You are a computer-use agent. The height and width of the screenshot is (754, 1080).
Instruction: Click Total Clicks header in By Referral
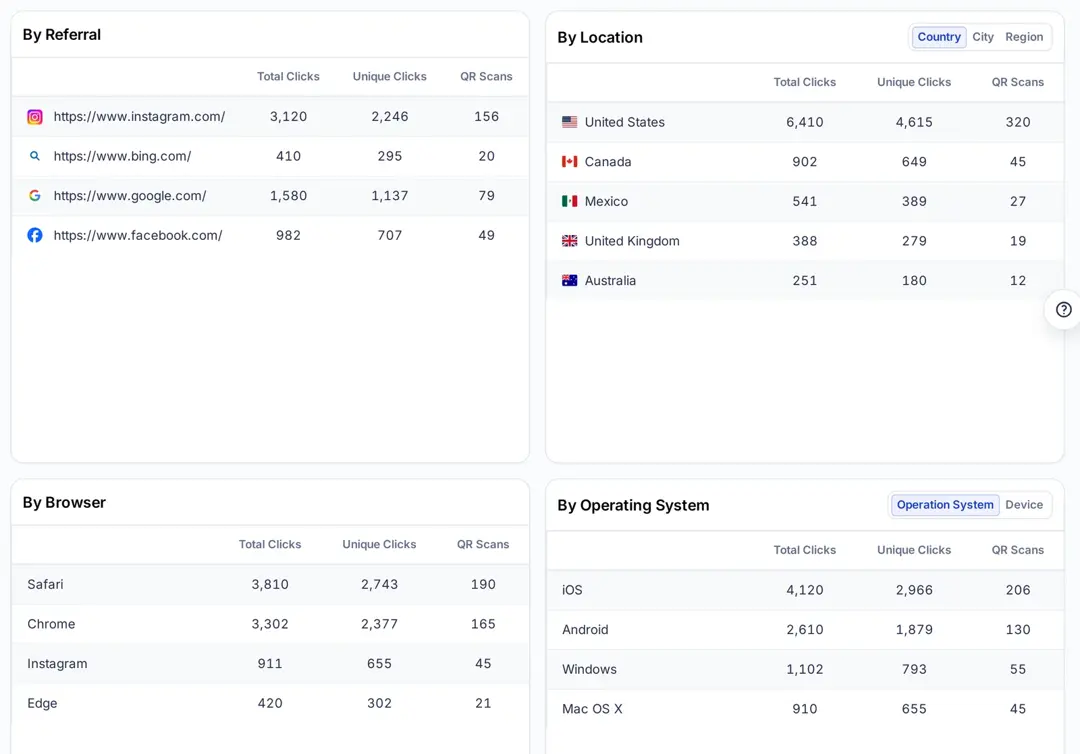[288, 76]
